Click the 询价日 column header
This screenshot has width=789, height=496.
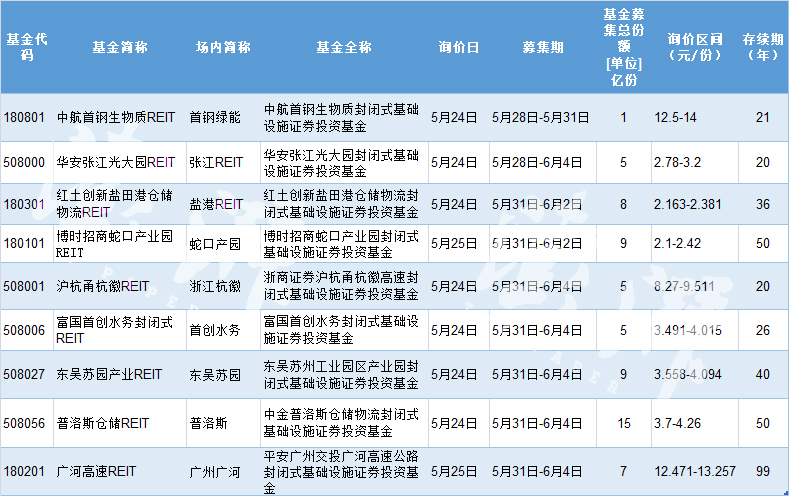[458, 47]
